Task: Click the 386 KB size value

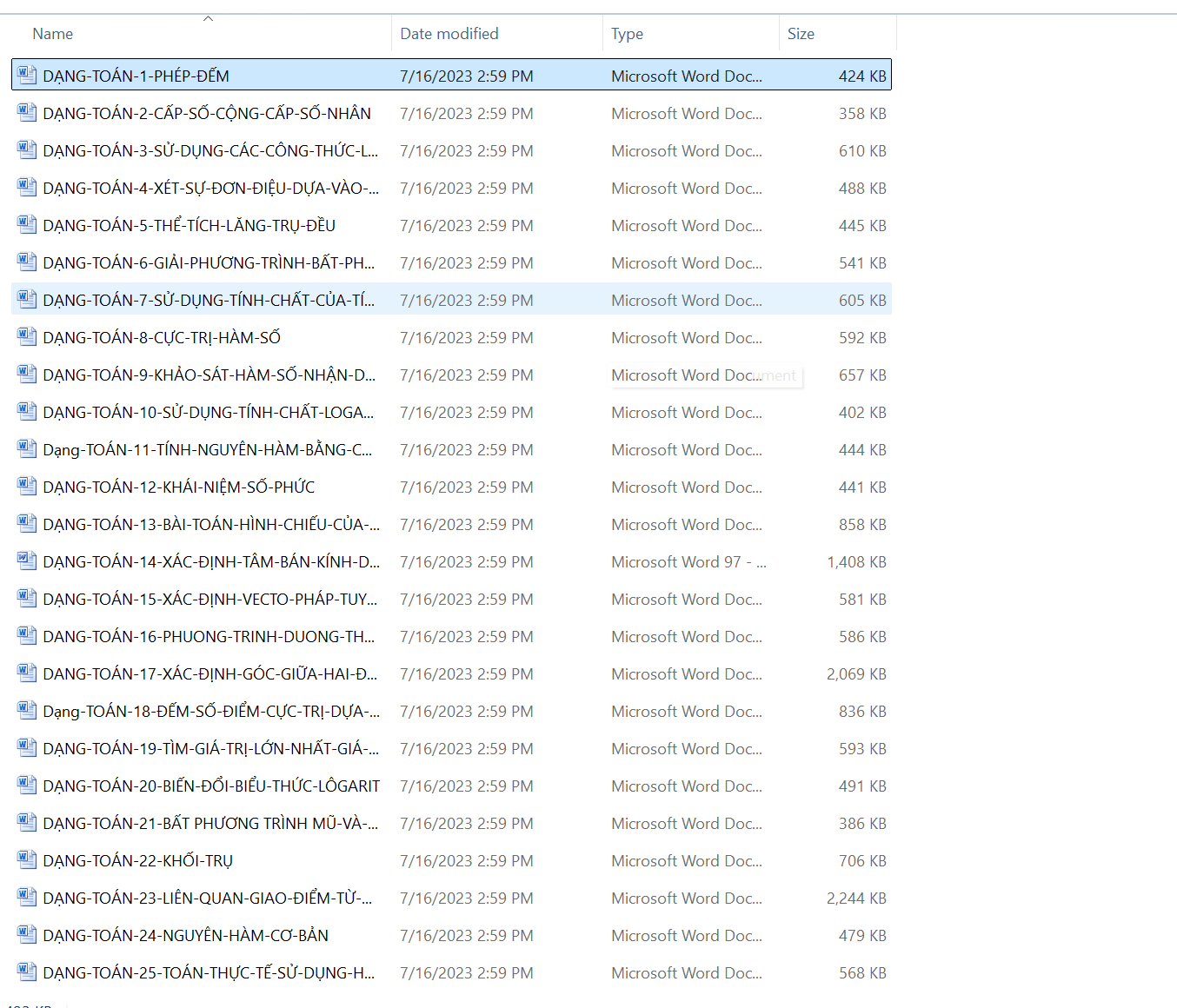Action: tap(862, 823)
